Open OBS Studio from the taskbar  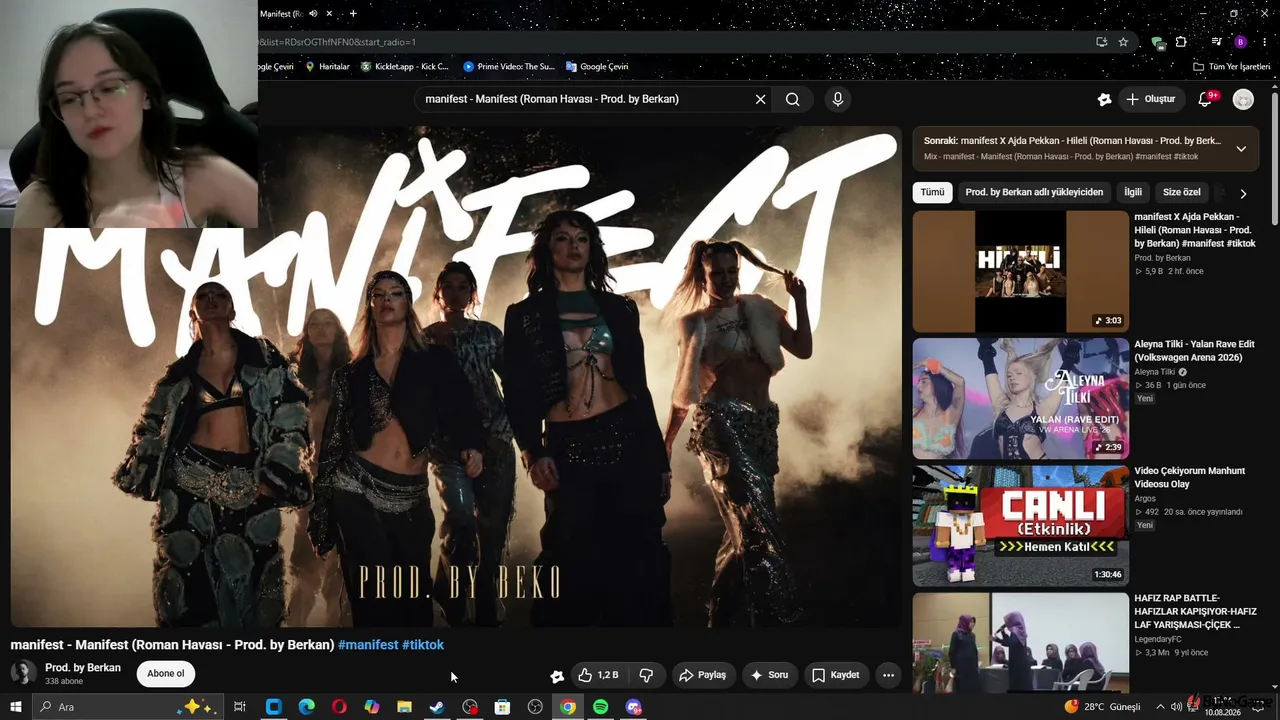pos(535,707)
